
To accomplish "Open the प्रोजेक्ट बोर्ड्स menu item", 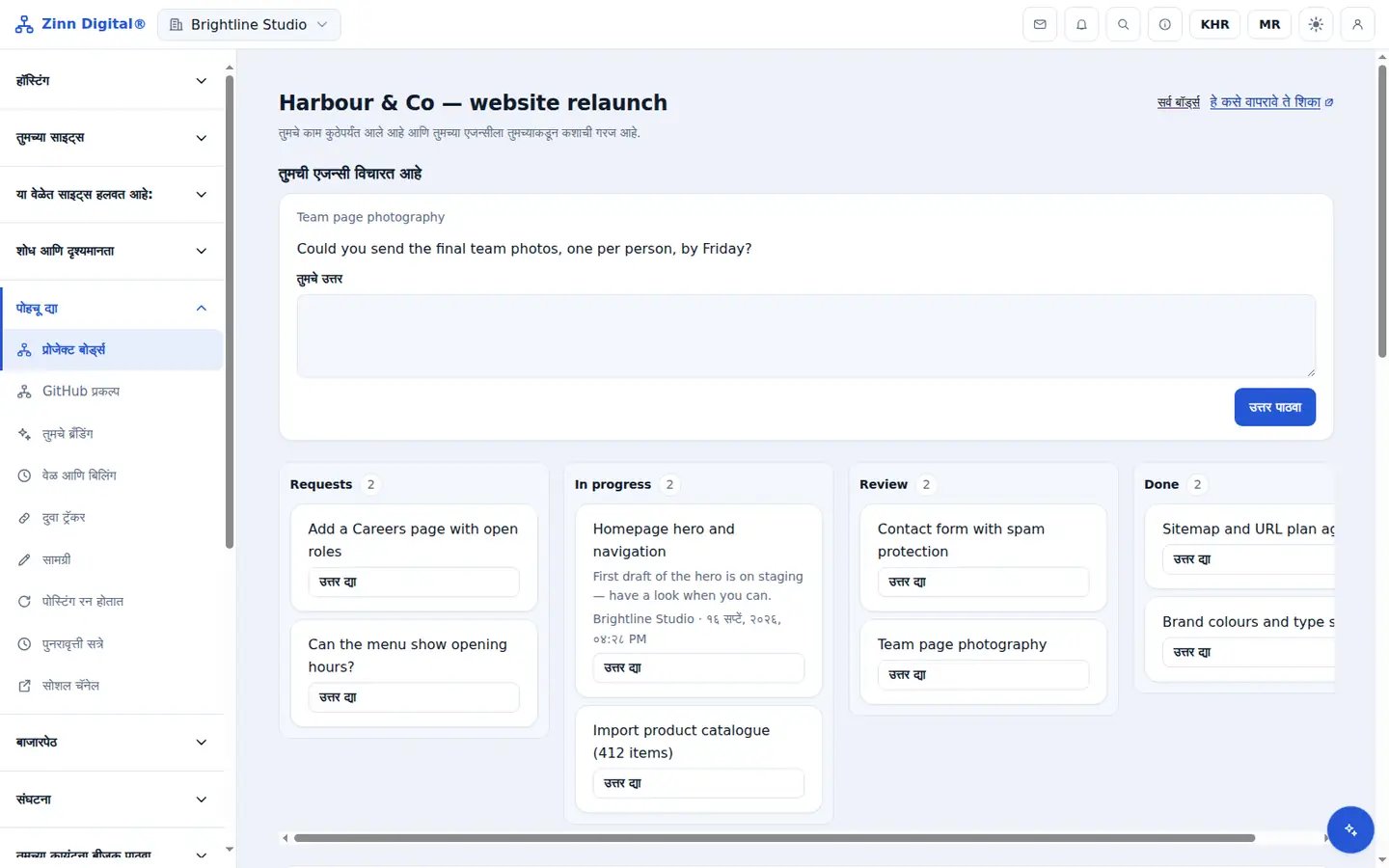I will [x=112, y=350].
